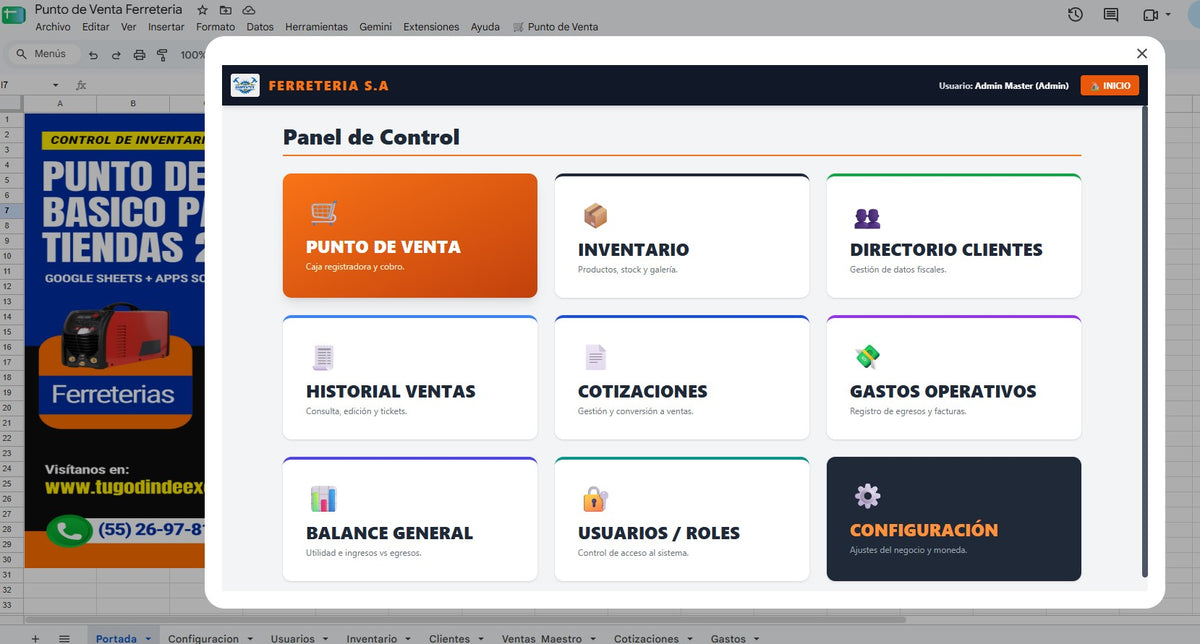
Task: Open the Balance General card
Action: pos(410,519)
